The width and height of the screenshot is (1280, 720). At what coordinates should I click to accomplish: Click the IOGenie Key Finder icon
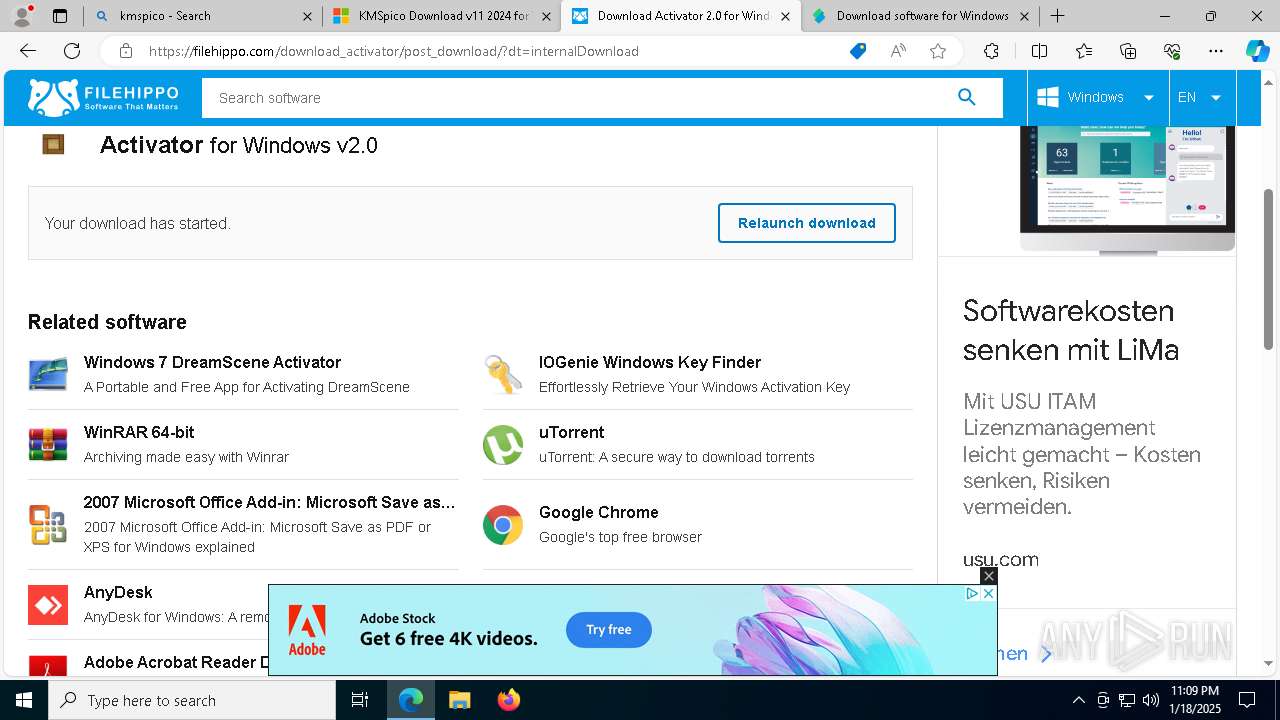pos(503,374)
